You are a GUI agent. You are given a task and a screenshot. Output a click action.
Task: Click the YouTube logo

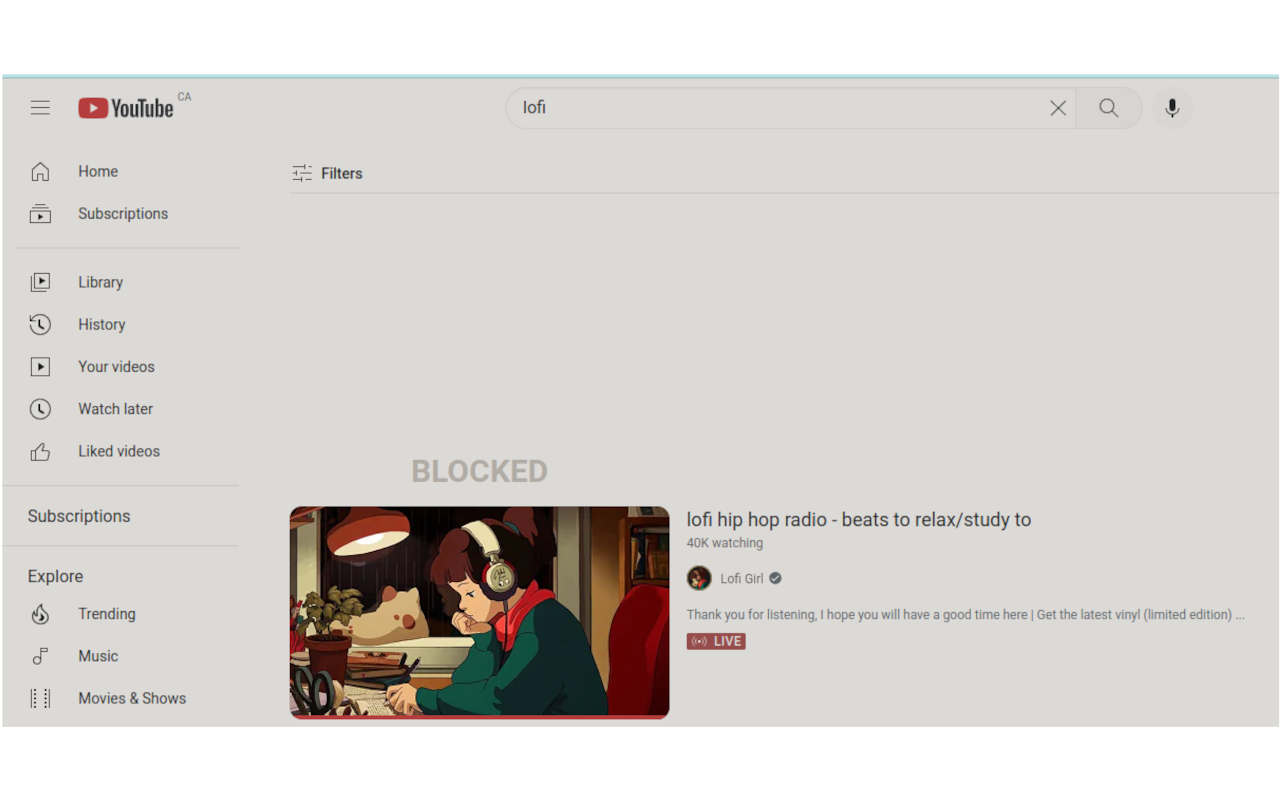(x=126, y=108)
